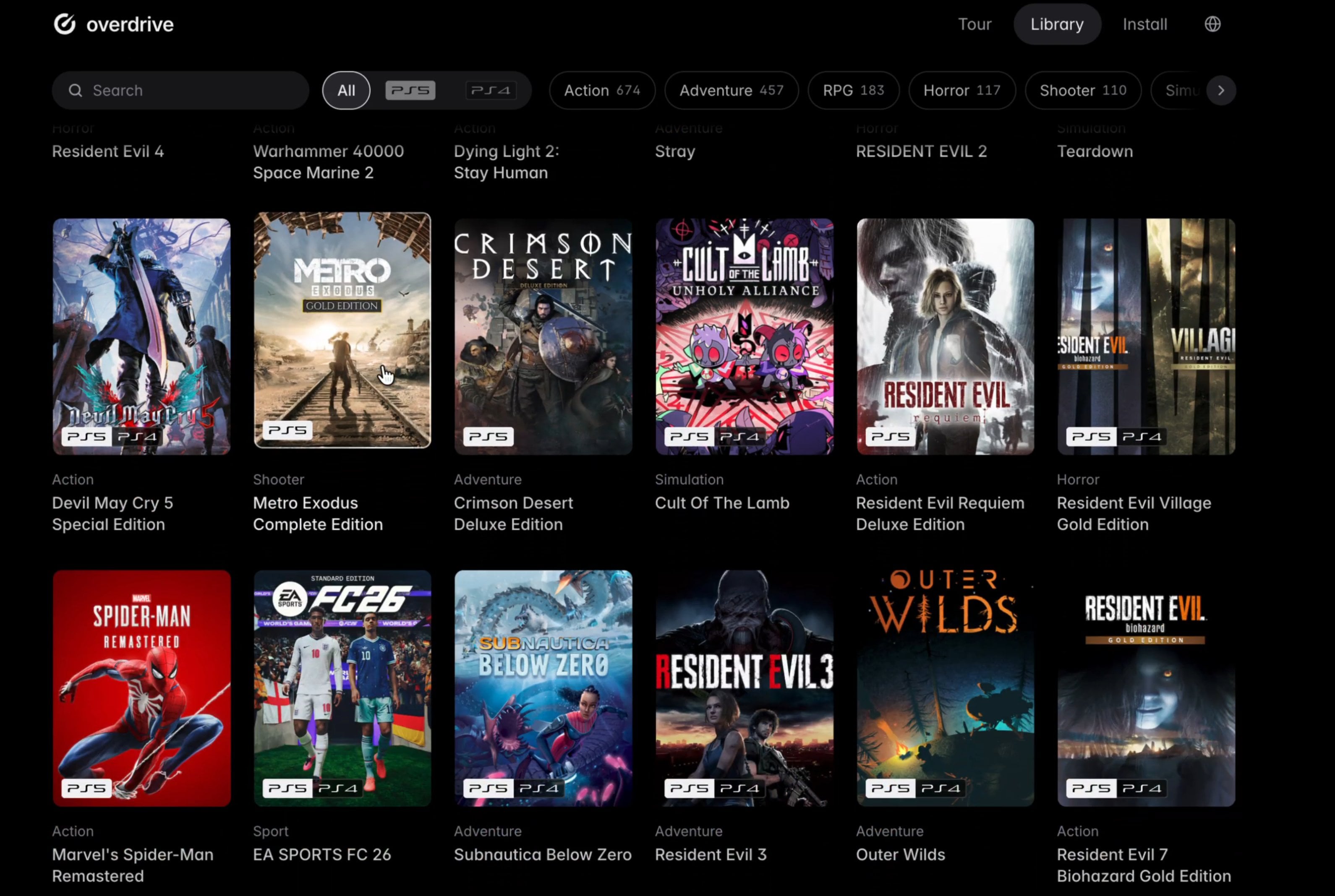The width and height of the screenshot is (1335, 896).
Task: Click the overdrive logo icon
Action: [65, 24]
